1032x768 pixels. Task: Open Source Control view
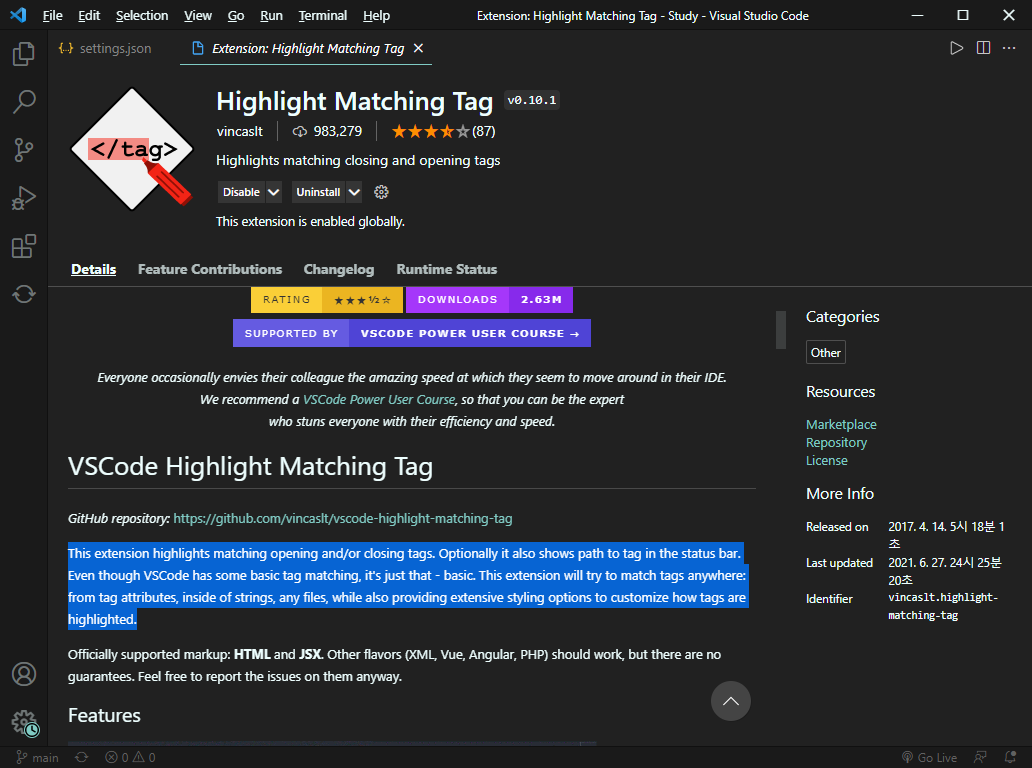[x=24, y=150]
